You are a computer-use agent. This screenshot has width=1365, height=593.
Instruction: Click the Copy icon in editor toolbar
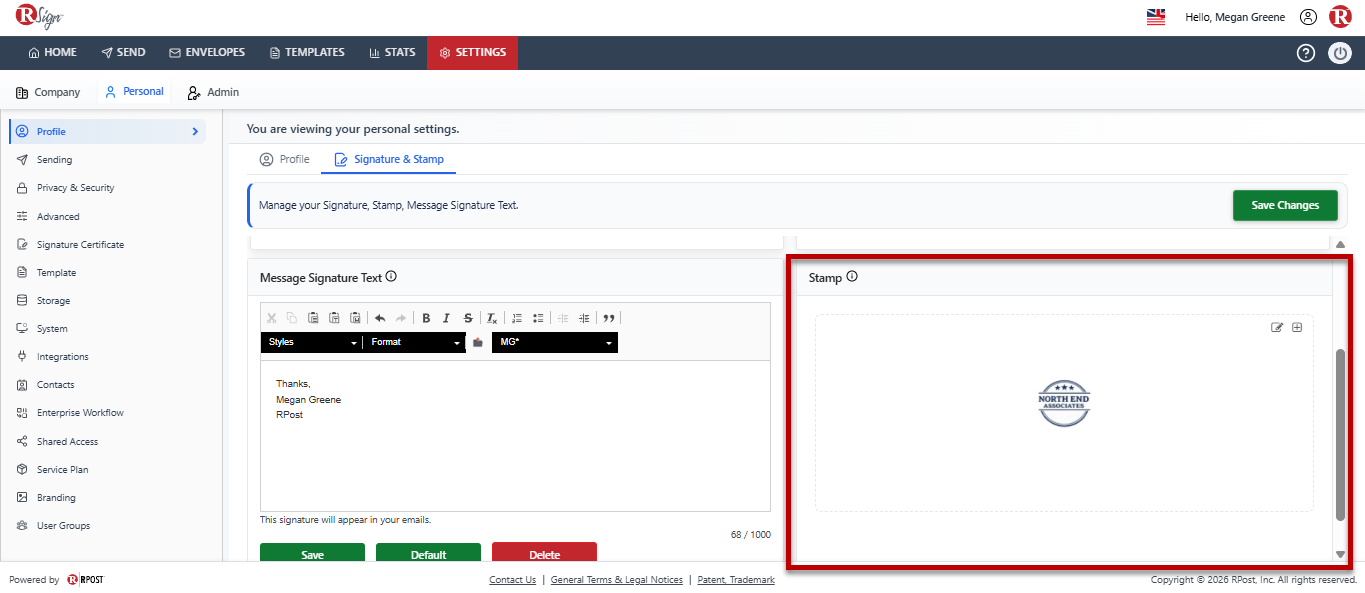292,318
